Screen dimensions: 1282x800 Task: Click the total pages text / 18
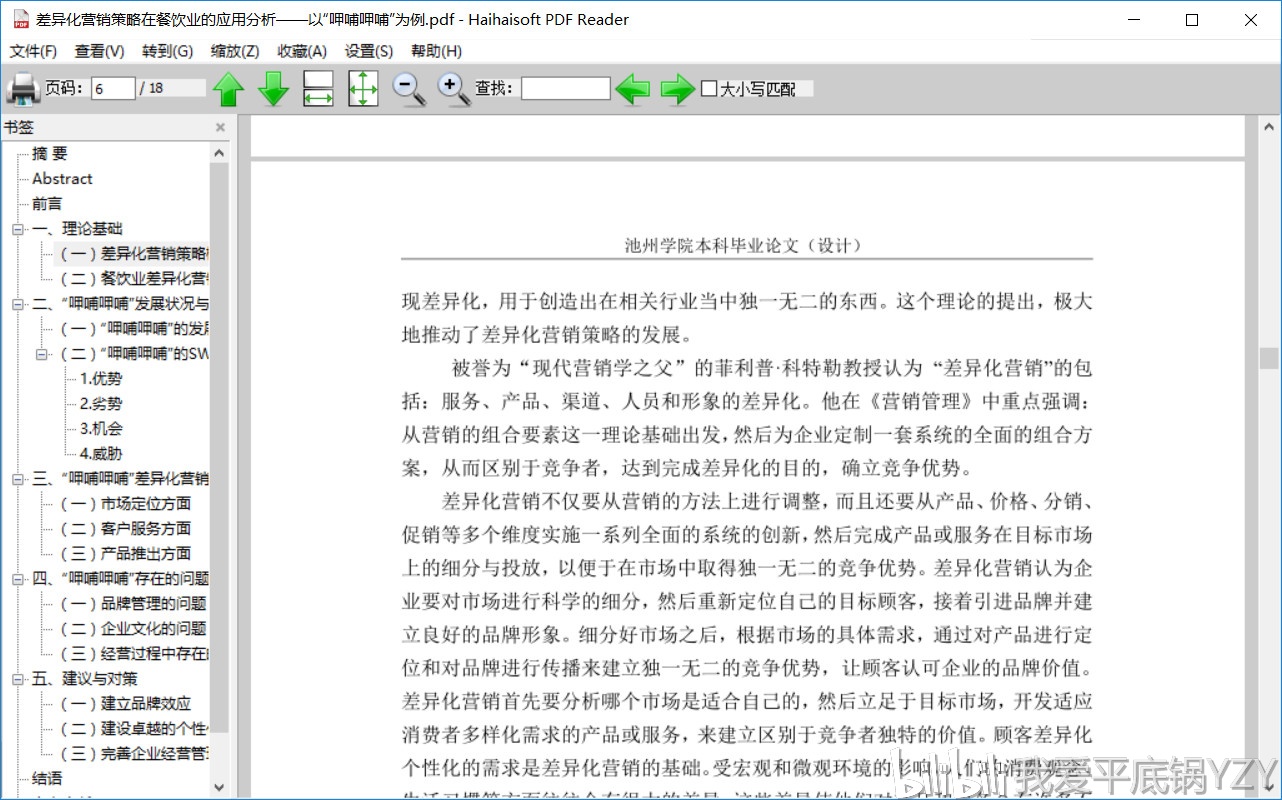(152, 88)
